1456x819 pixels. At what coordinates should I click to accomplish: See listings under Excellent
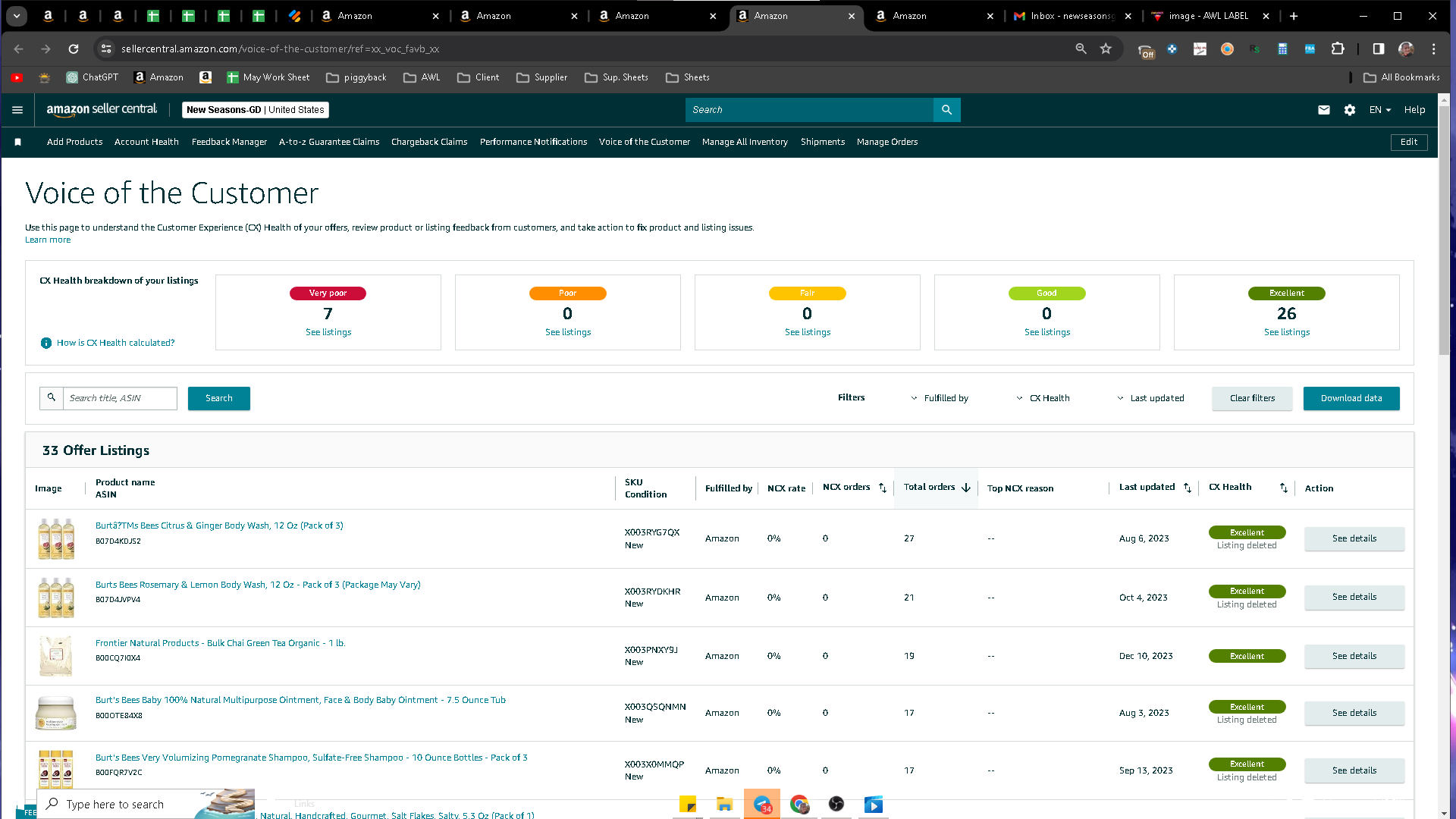click(x=1287, y=332)
